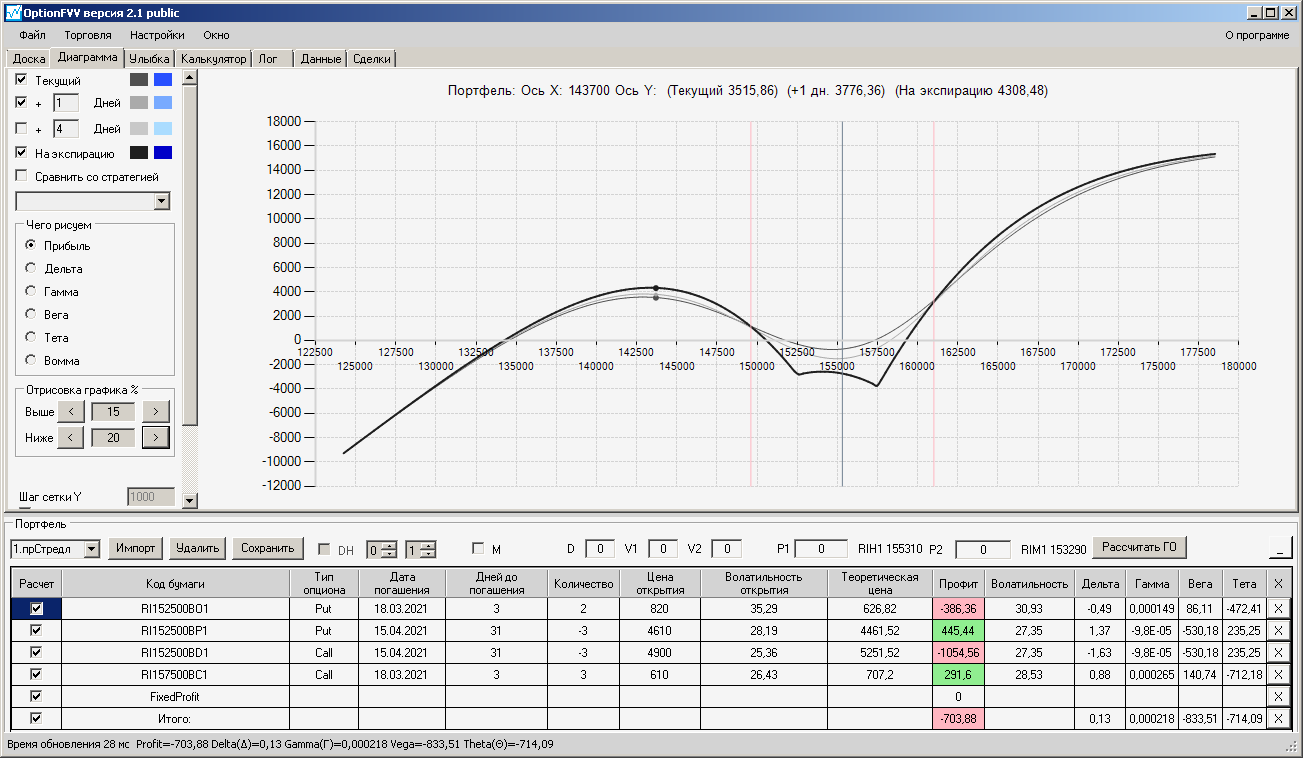Screen dimensions: 1303x758
Task: Click the light blue swatch in the +1 Дней row
Action: click(x=163, y=103)
